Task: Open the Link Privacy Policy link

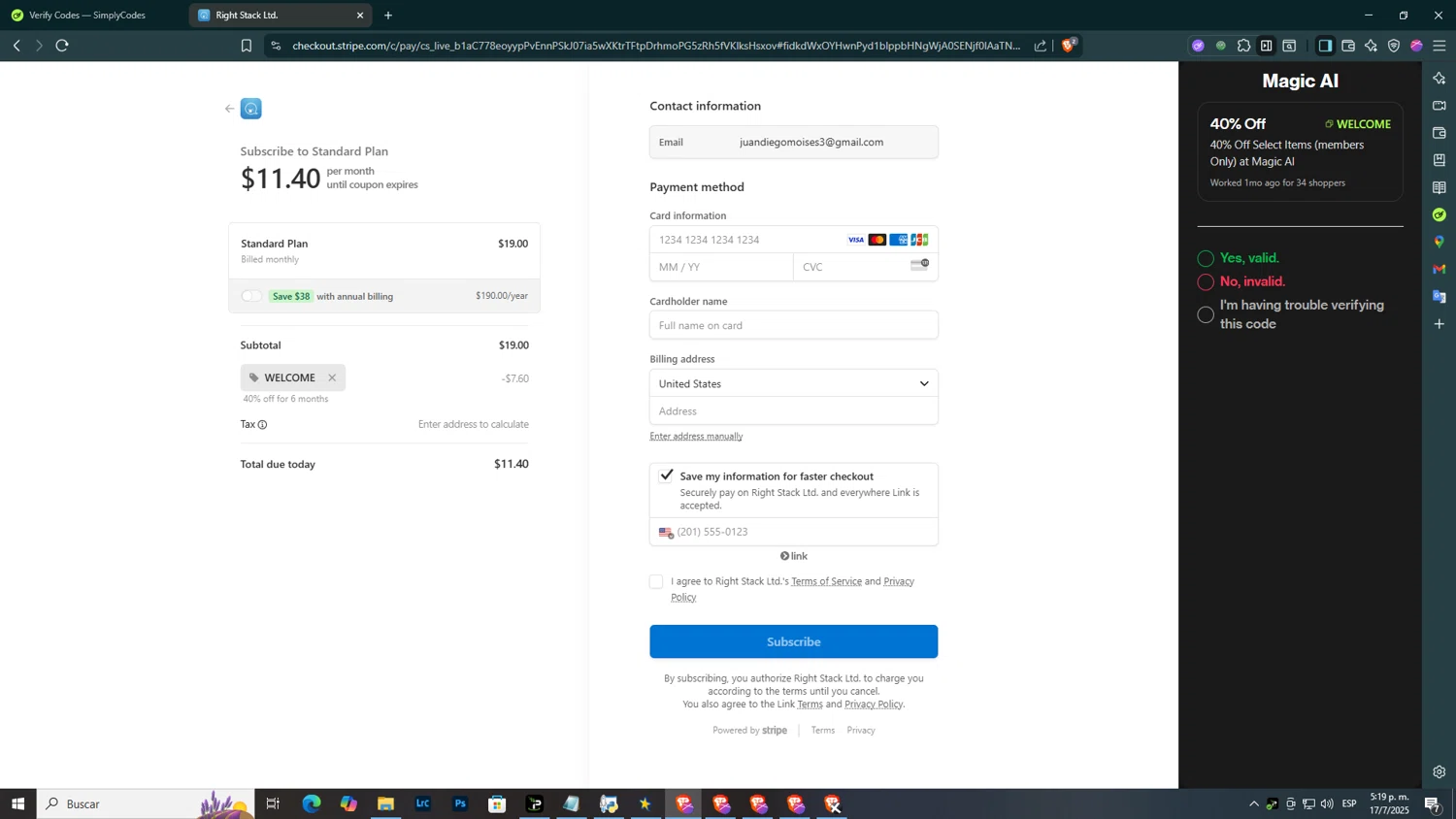Action: [874, 704]
